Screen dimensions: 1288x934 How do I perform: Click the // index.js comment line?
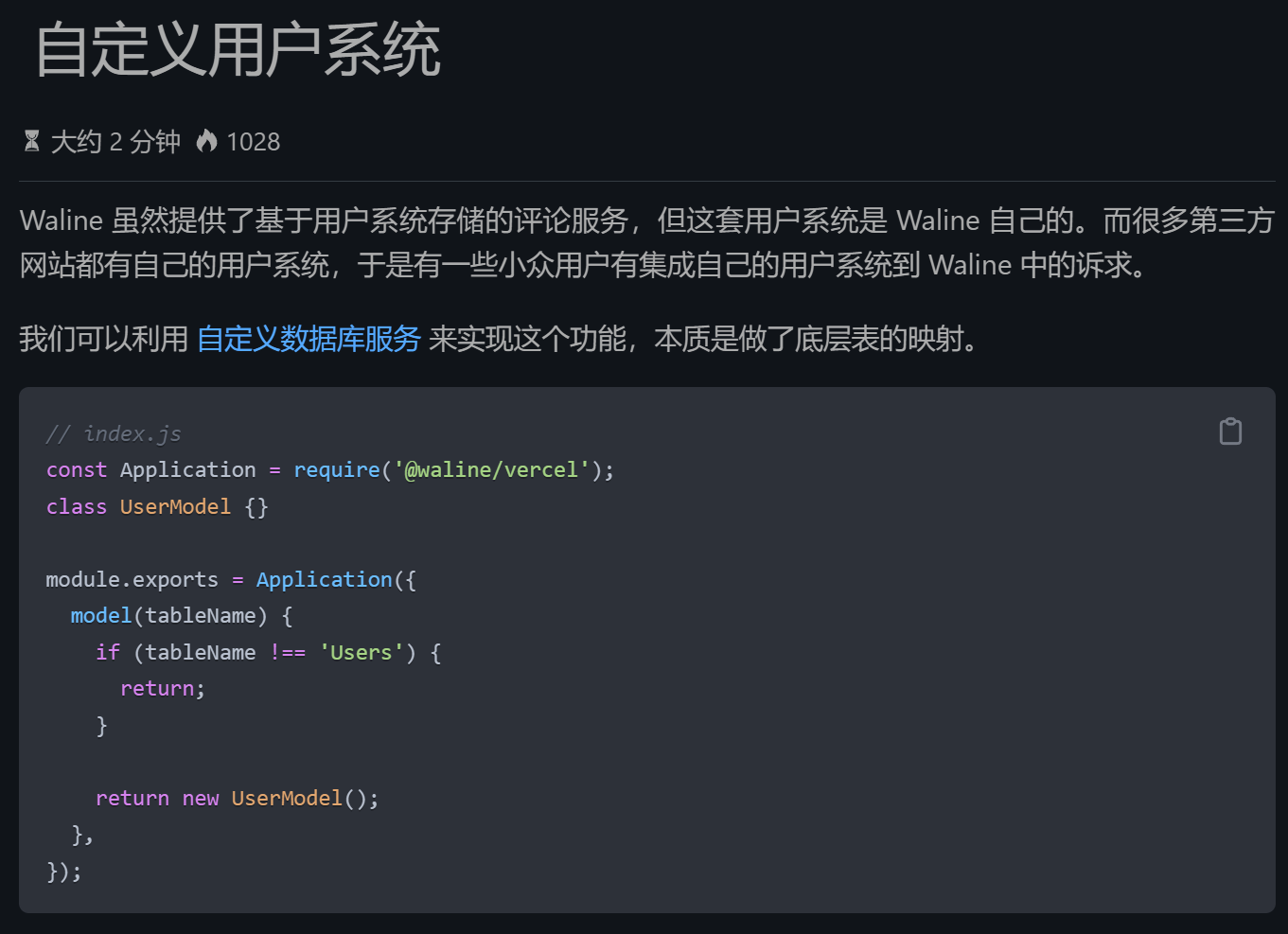(x=114, y=433)
